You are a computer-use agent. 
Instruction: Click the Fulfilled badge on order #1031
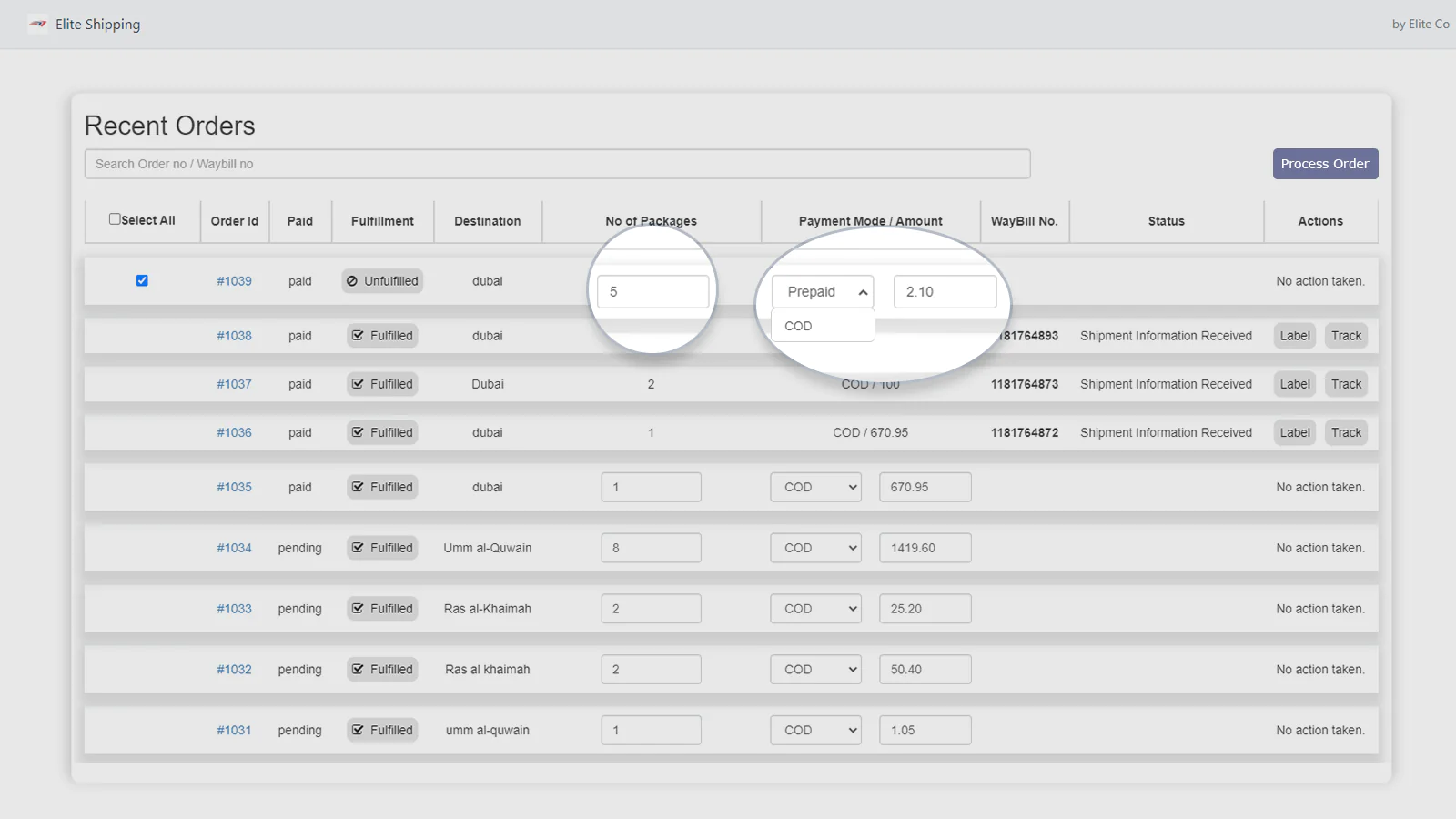coord(382,730)
